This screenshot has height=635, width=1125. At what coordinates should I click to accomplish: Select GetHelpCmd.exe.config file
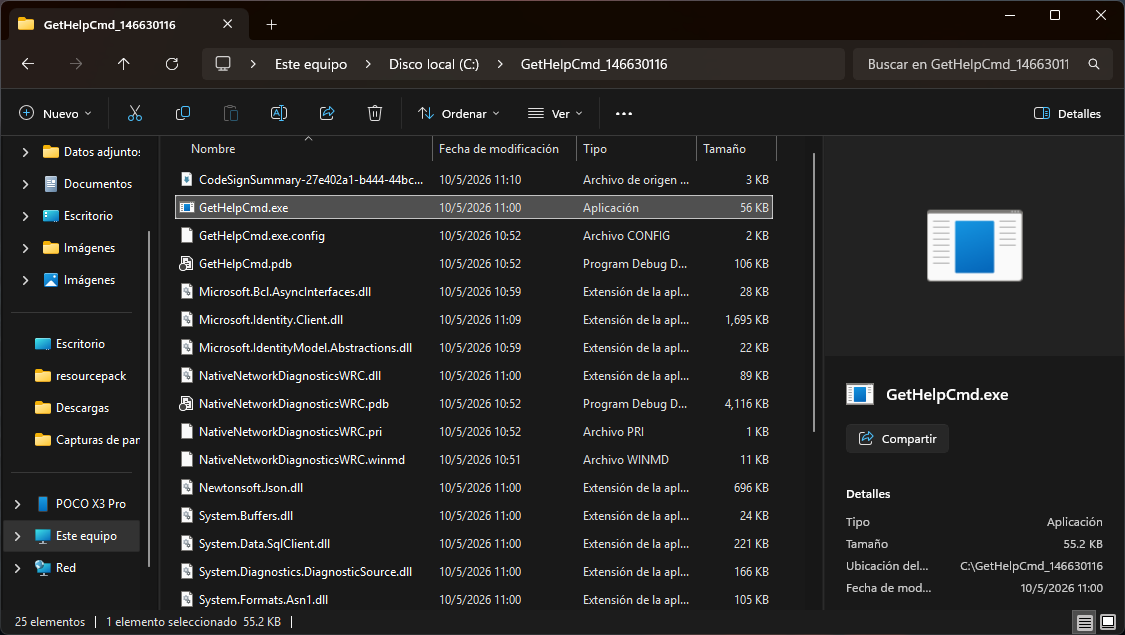(474, 235)
